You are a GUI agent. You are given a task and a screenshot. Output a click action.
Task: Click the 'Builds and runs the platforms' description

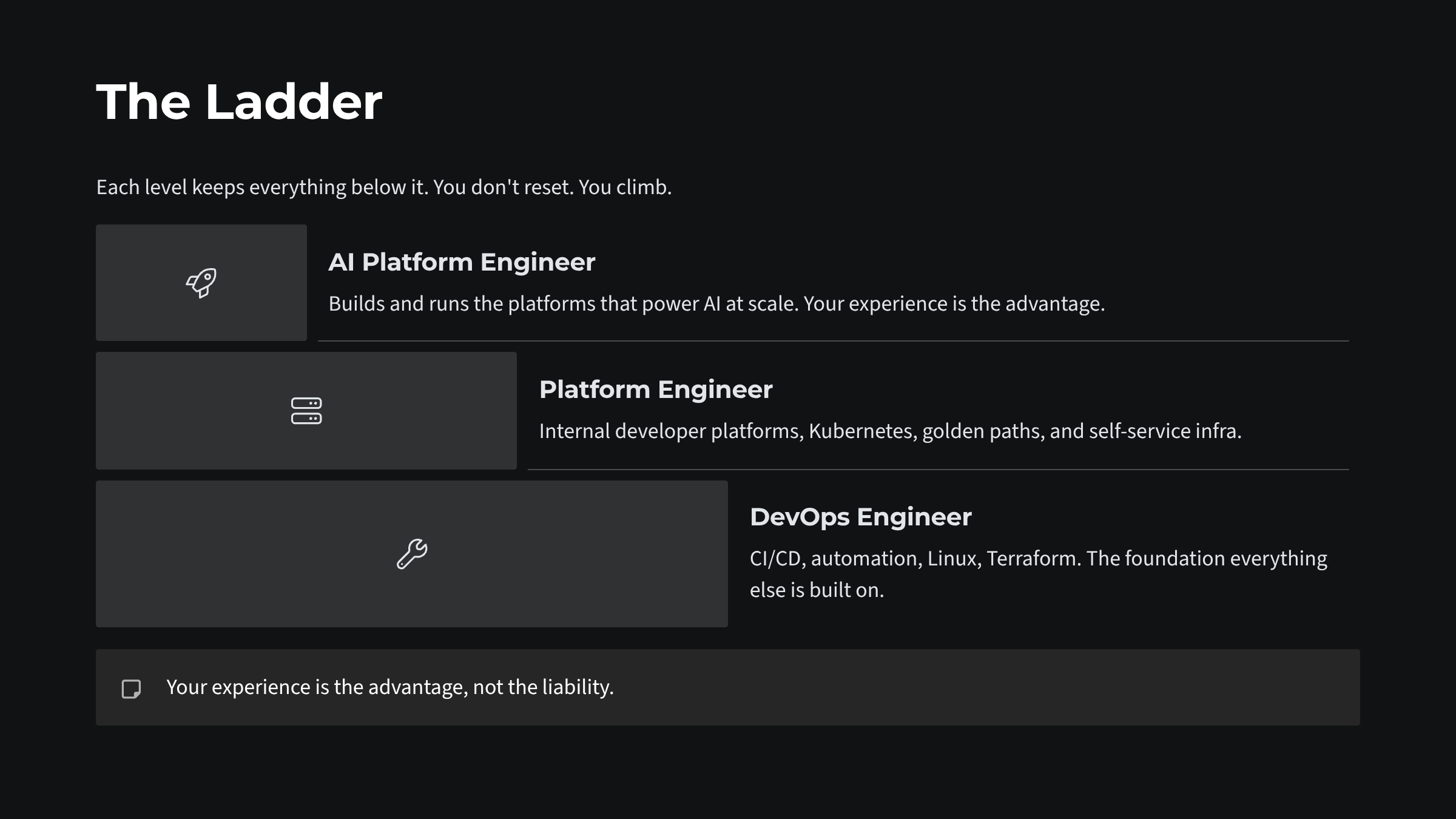click(x=716, y=303)
